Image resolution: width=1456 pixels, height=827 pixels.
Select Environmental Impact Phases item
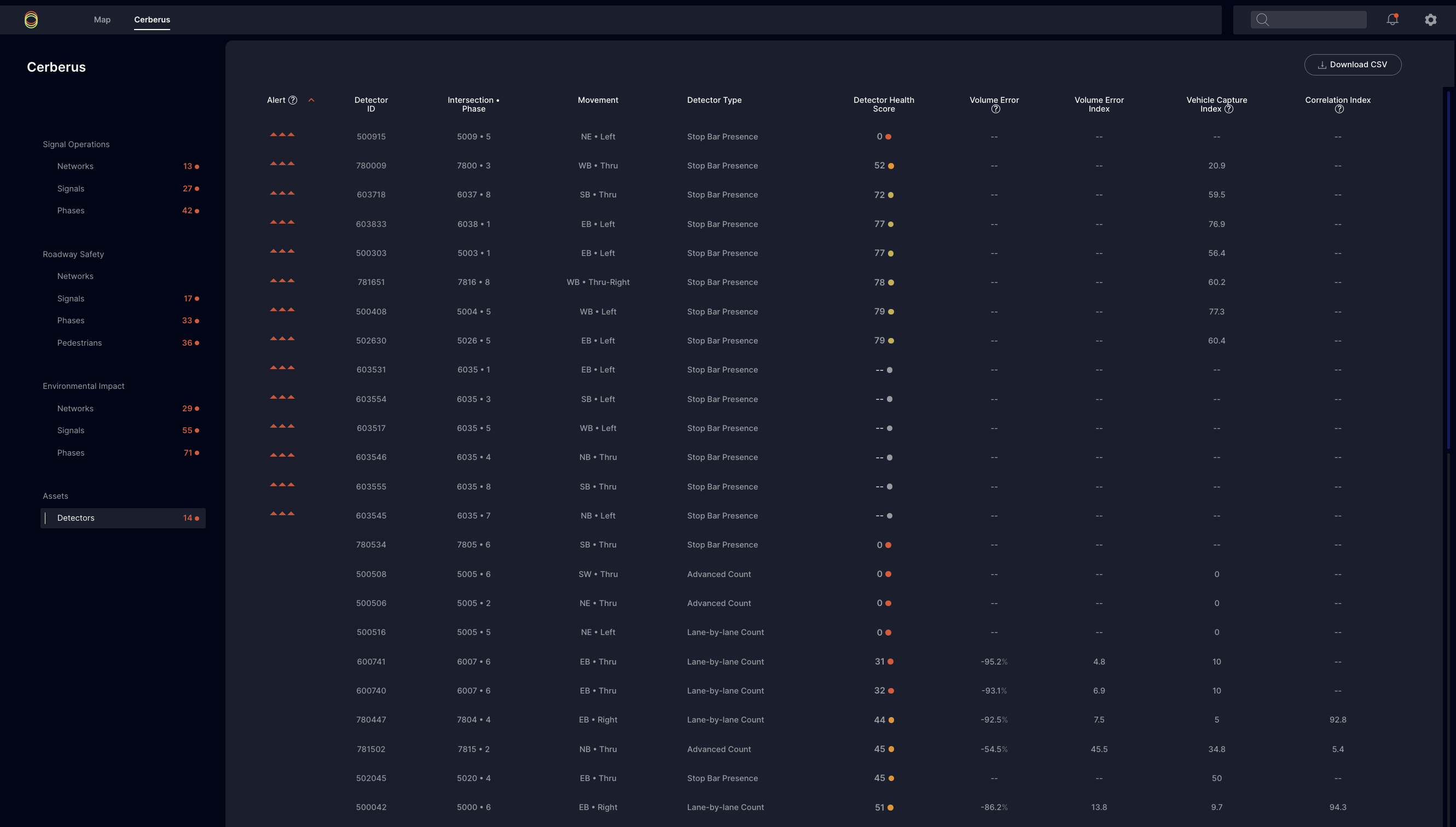(71, 453)
